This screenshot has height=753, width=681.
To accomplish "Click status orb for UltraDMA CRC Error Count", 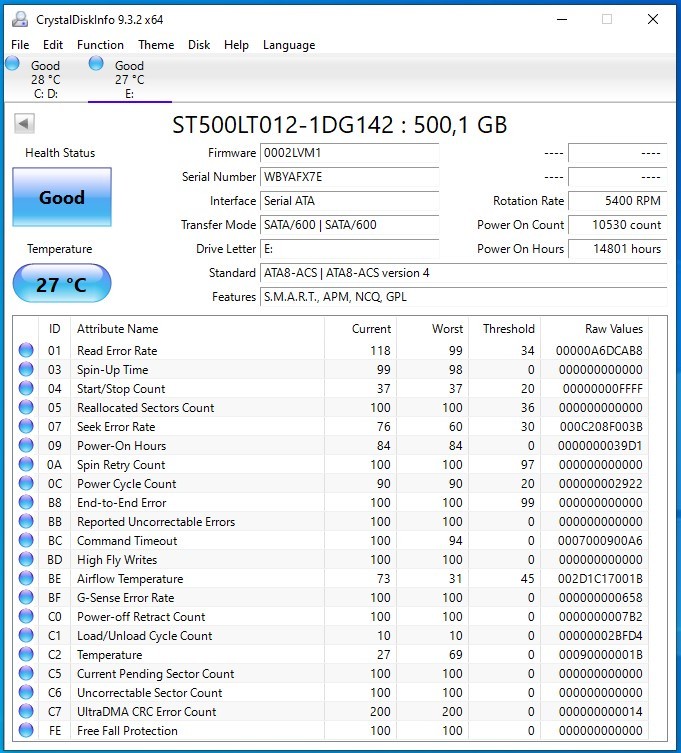I will coord(26,711).
